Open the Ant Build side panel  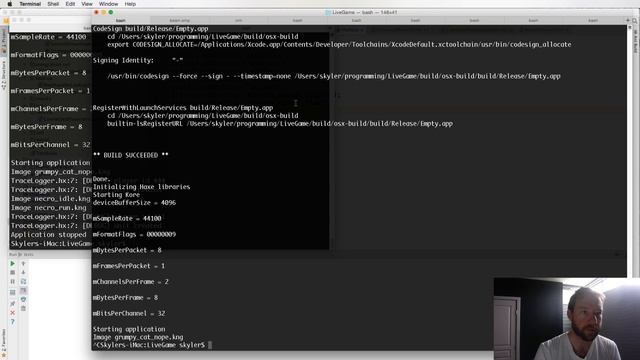pyautogui.click(x=635, y=41)
